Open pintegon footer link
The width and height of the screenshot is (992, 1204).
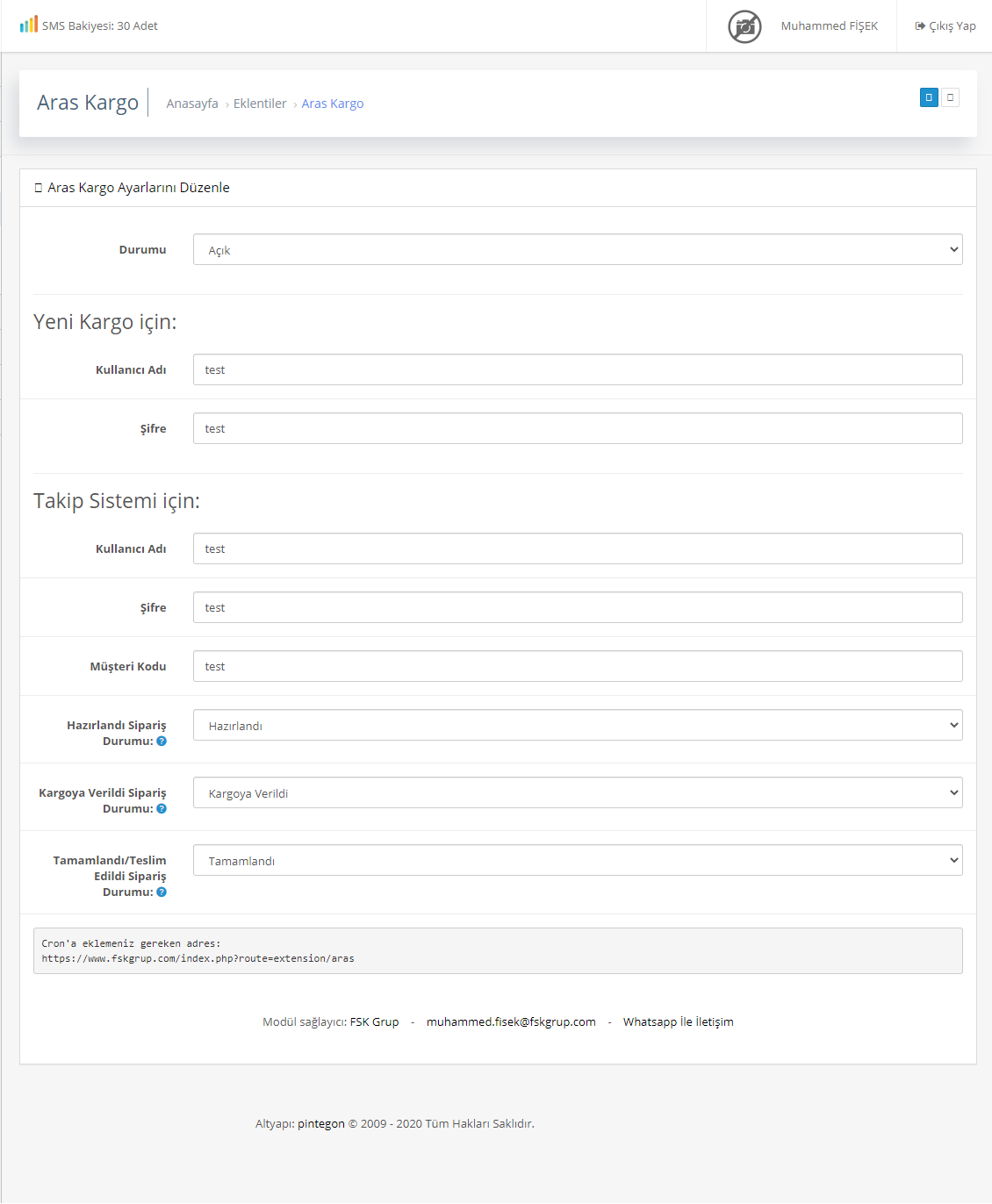[x=321, y=1124]
